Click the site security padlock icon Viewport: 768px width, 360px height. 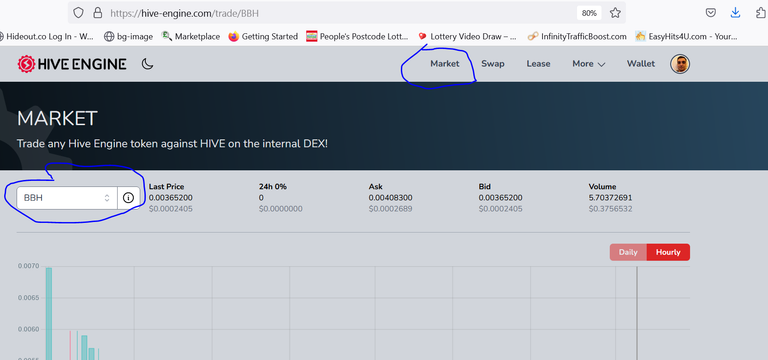pos(97,13)
